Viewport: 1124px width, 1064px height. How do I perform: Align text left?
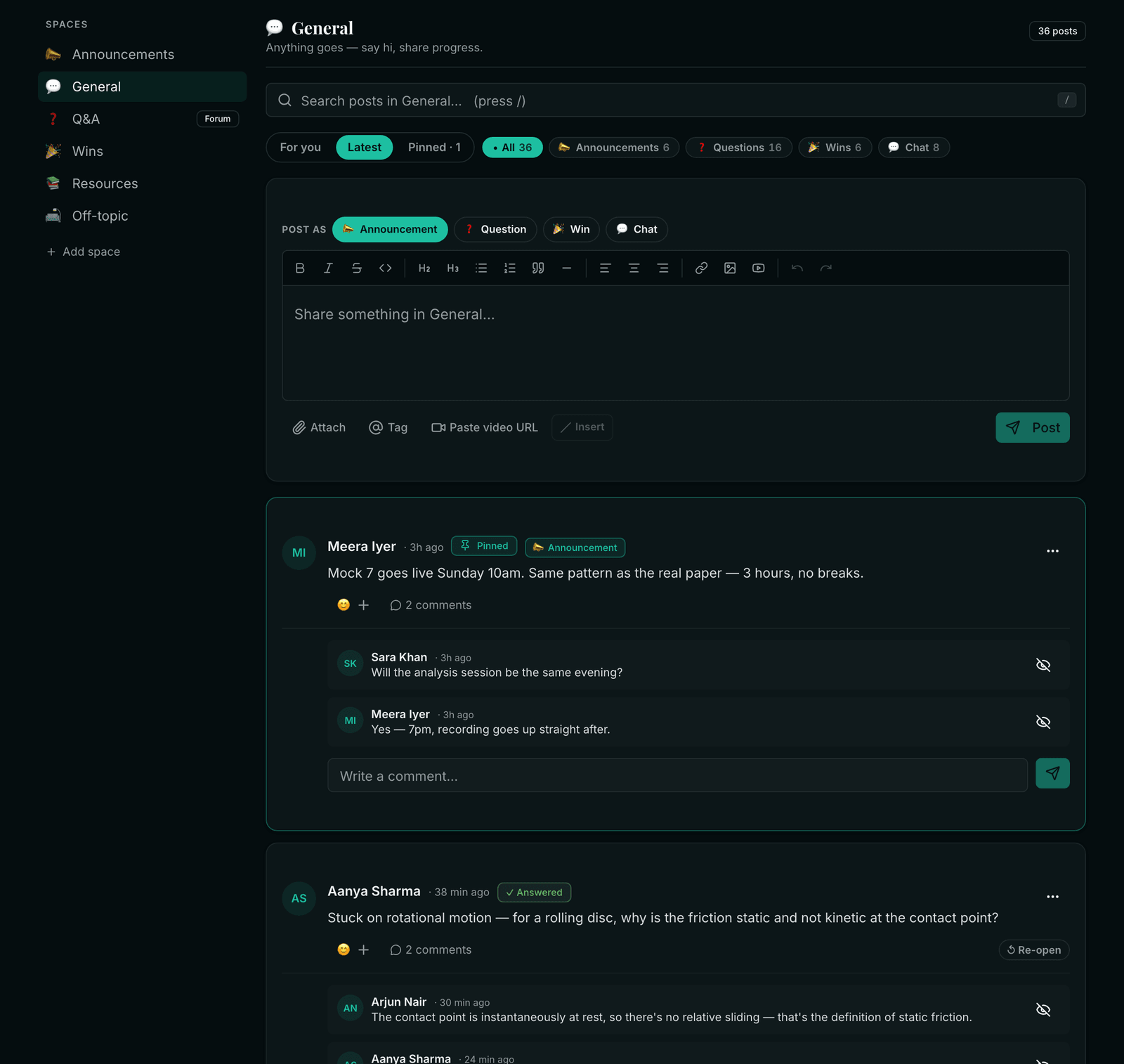(x=605, y=268)
